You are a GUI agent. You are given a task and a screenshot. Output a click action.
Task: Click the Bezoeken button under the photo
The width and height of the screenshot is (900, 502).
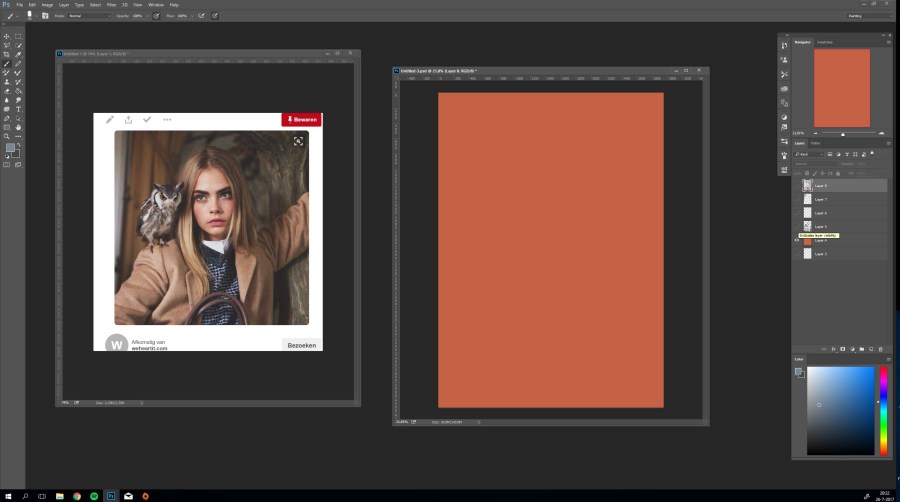click(x=301, y=345)
